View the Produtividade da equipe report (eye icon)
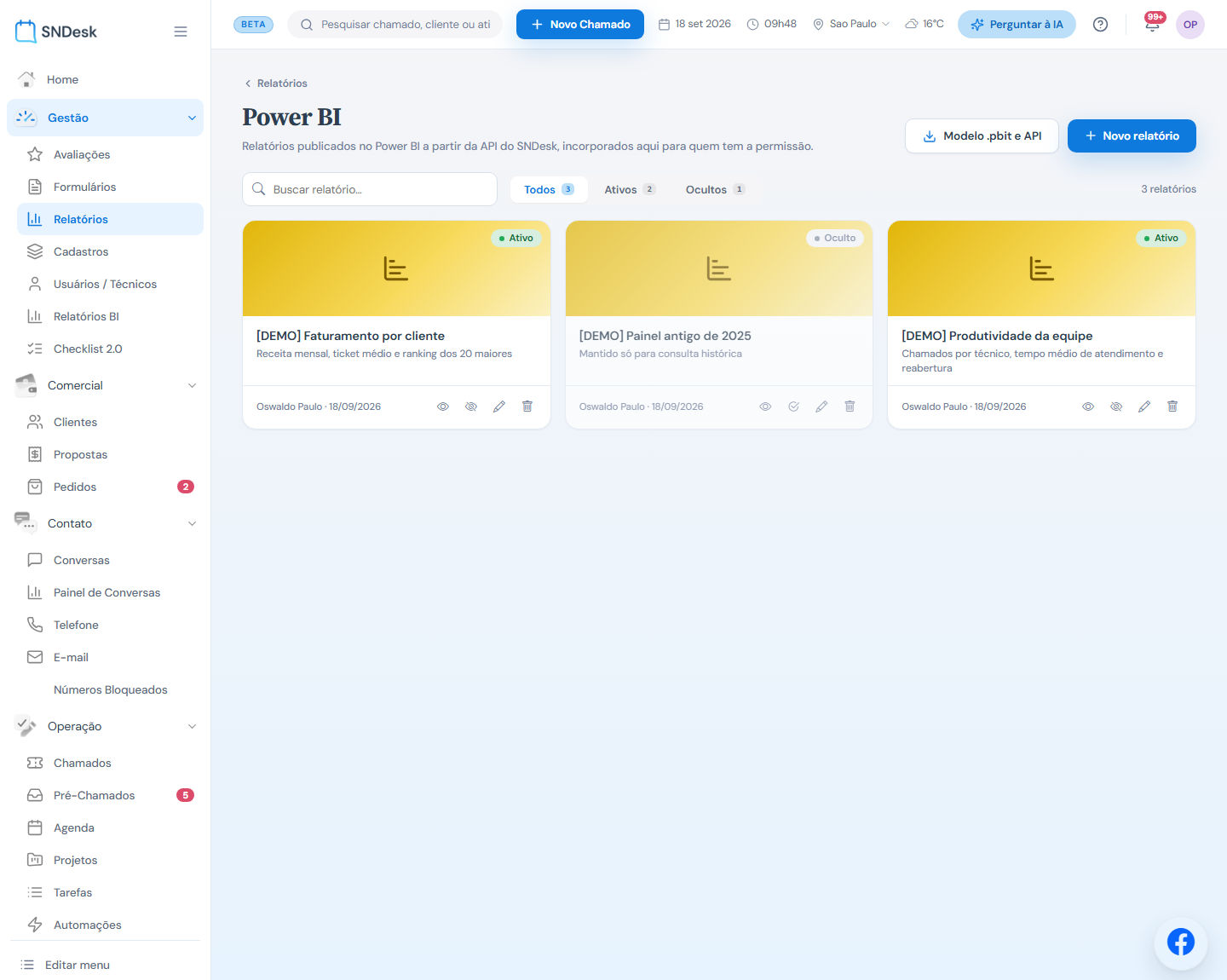Screen dimensions: 1227x980 [1088, 406]
